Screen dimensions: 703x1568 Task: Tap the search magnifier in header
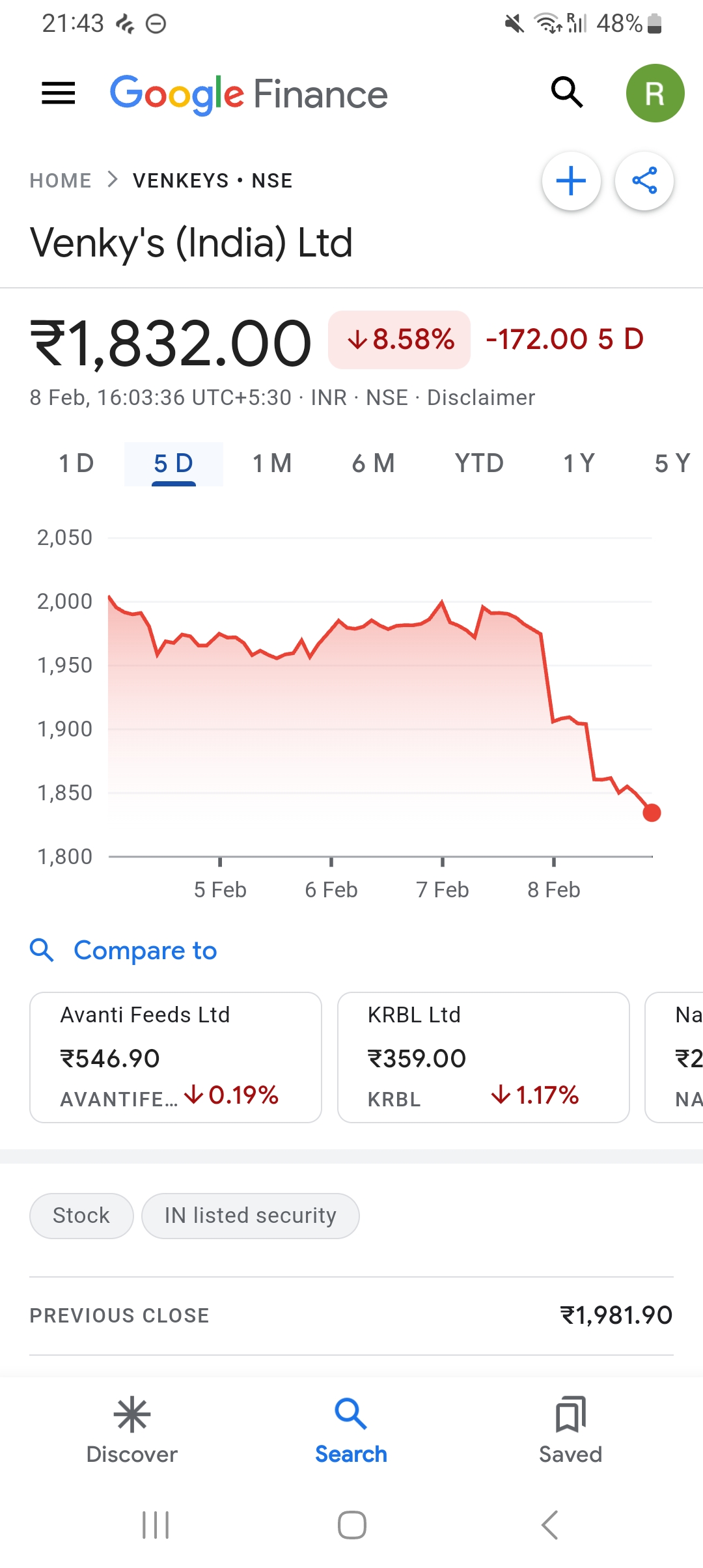point(567,92)
